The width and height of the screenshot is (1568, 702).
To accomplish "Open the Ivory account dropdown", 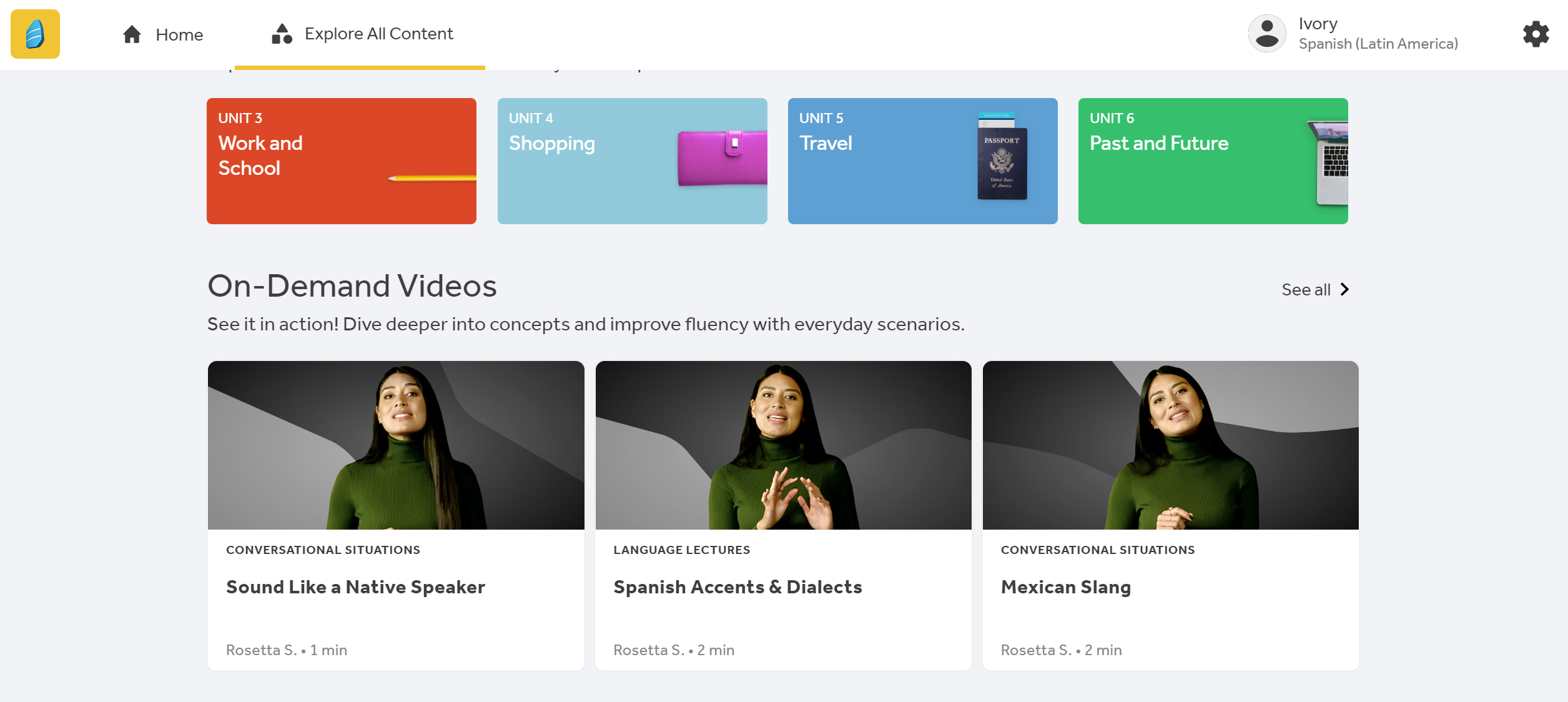I will click(x=1318, y=23).
